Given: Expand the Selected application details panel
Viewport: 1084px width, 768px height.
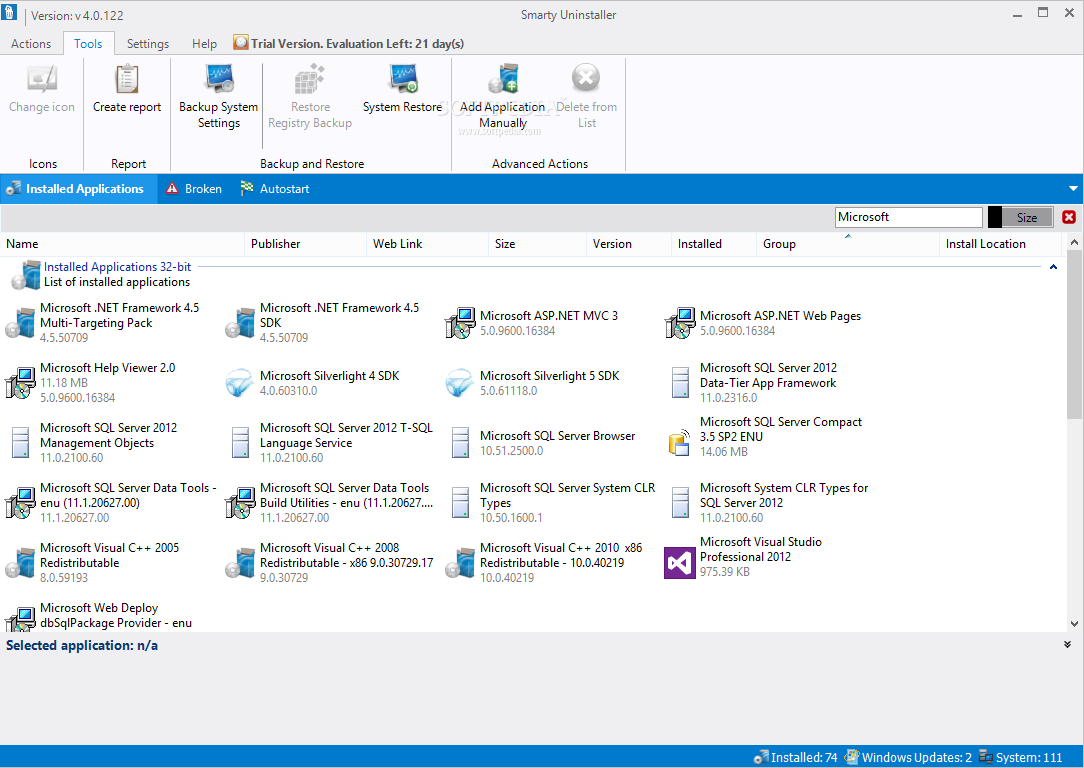Looking at the screenshot, I should tap(1067, 644).
